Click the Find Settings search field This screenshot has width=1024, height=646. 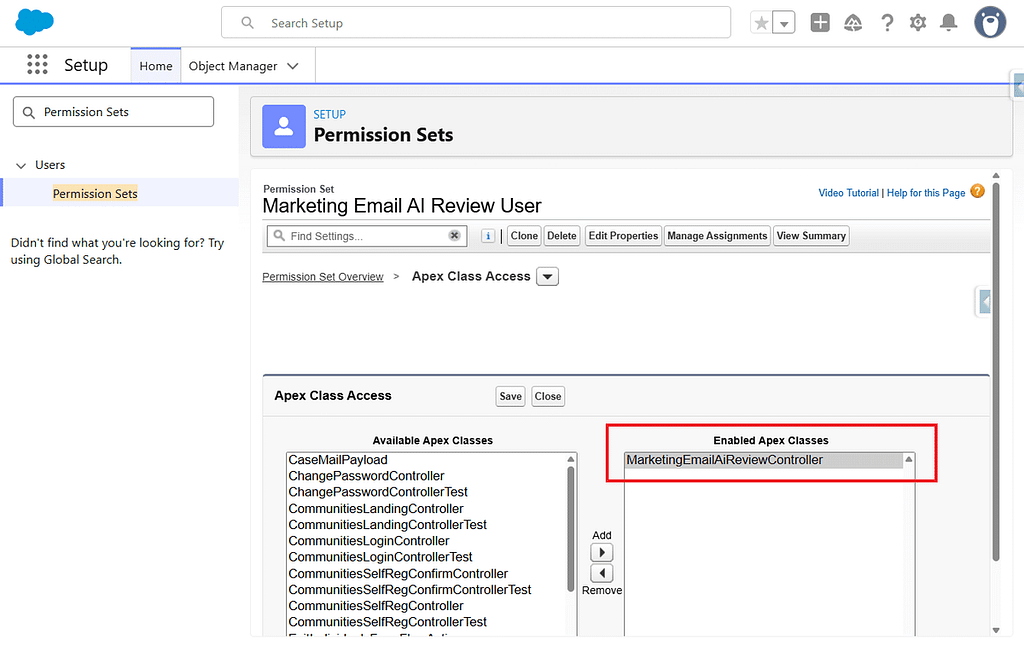click(366, 236)
